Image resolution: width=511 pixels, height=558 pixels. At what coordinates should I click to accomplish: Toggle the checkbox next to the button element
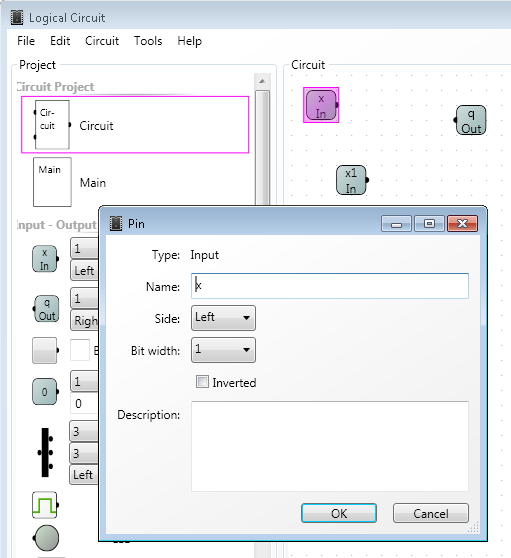click(x=80, y=350)
